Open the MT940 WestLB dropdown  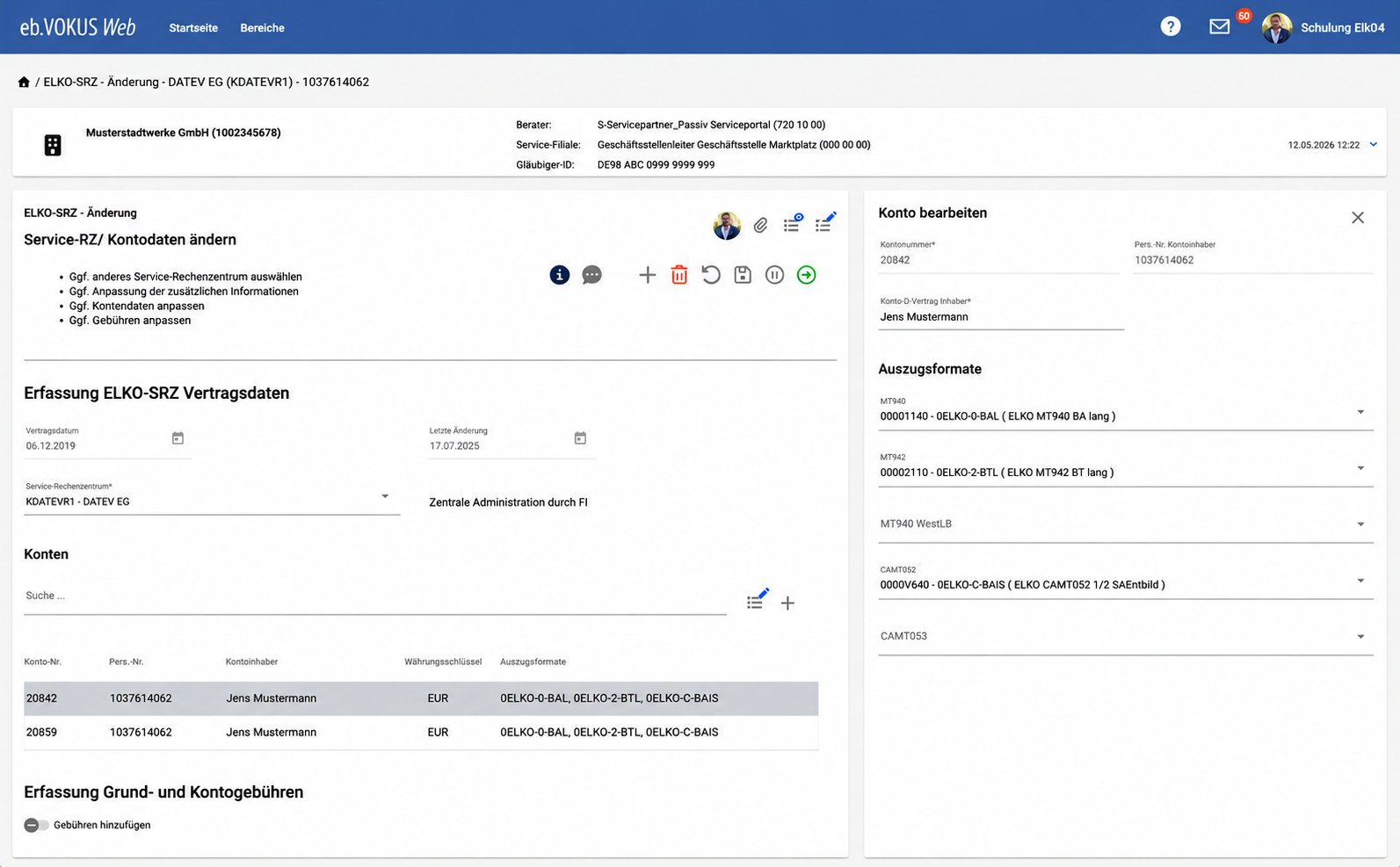[1125, 524]
